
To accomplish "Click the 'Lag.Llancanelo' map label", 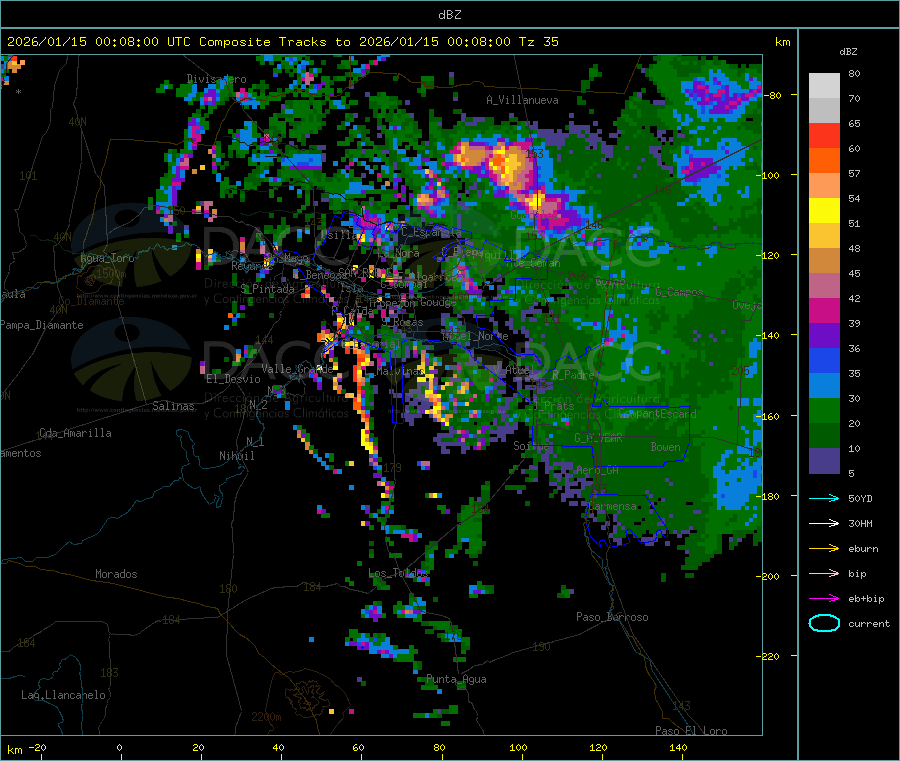I will [x=63, y=695].
